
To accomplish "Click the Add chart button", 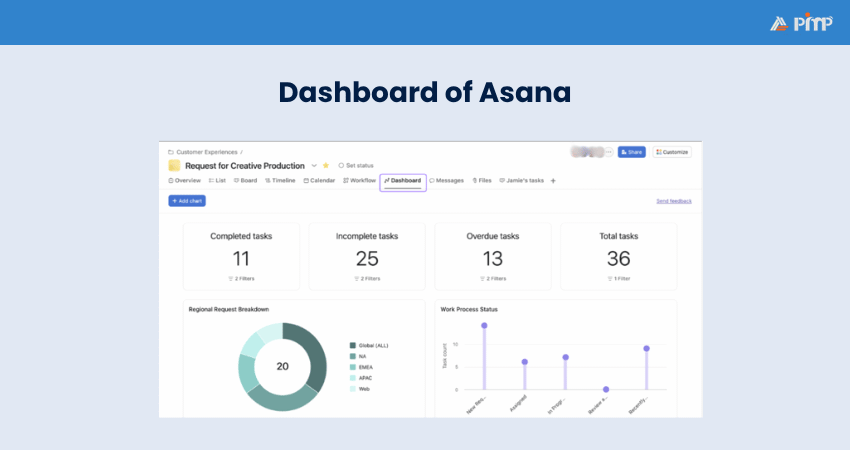I will [187, 201].
